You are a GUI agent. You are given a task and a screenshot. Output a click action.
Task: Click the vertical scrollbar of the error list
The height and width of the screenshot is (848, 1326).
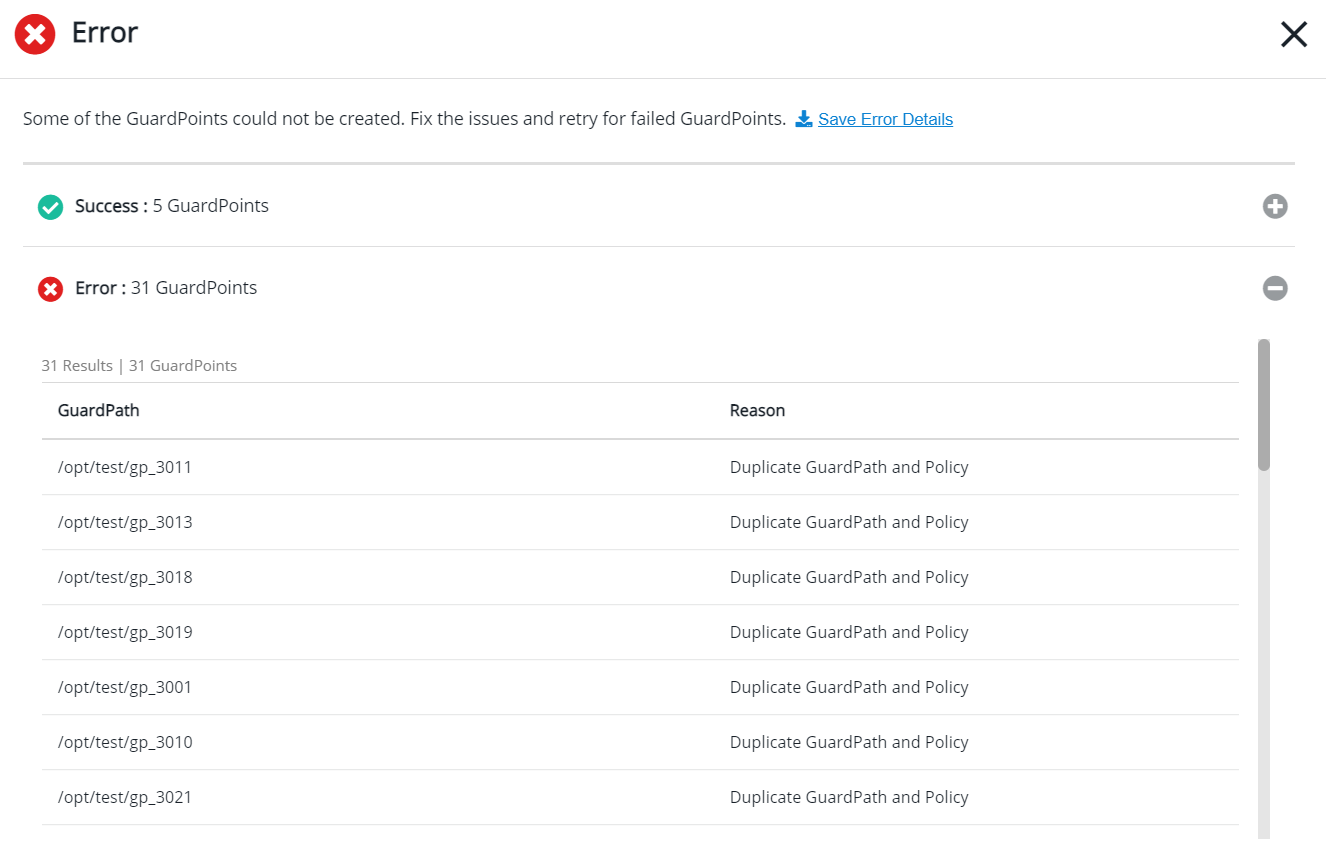1264,405
